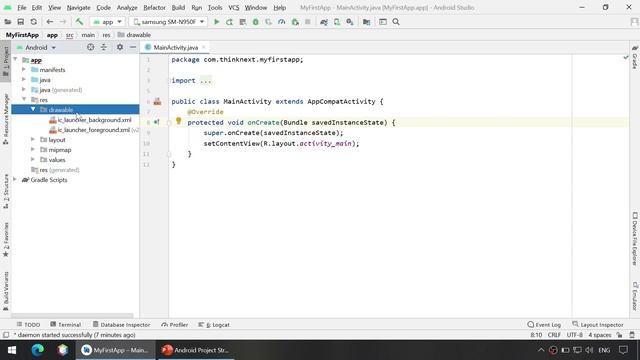Click Sync Project with Gradle Files icon
The image size is (640, 360).
(324, 22)
